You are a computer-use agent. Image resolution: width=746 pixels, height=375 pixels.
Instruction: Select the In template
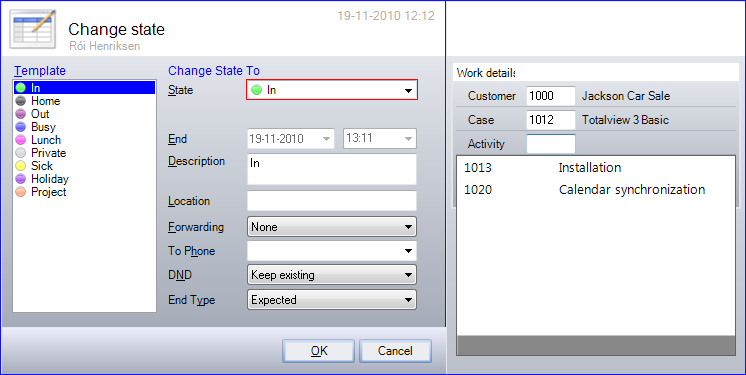84,88
